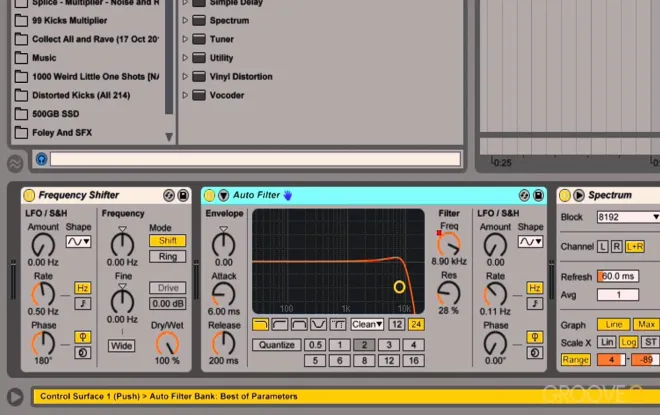Select L+R channel in Spectrum

[x=635, y=247]
